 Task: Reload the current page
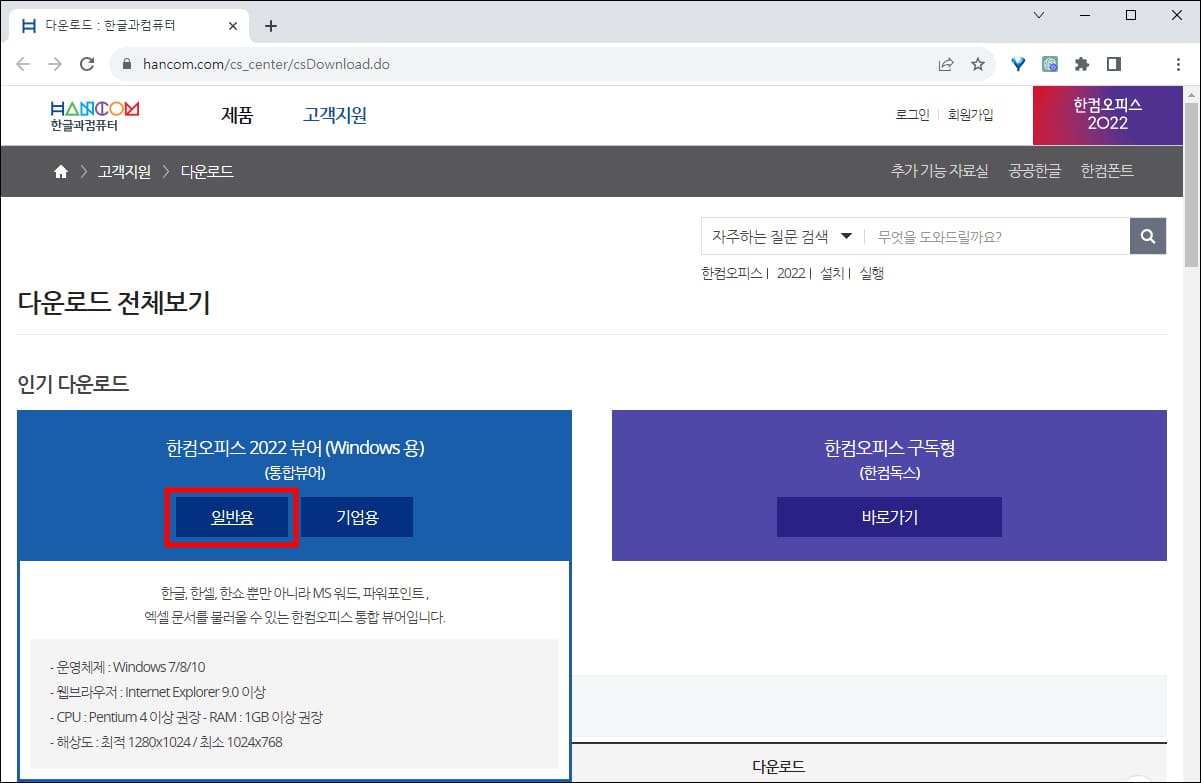[x=87, y=62]
